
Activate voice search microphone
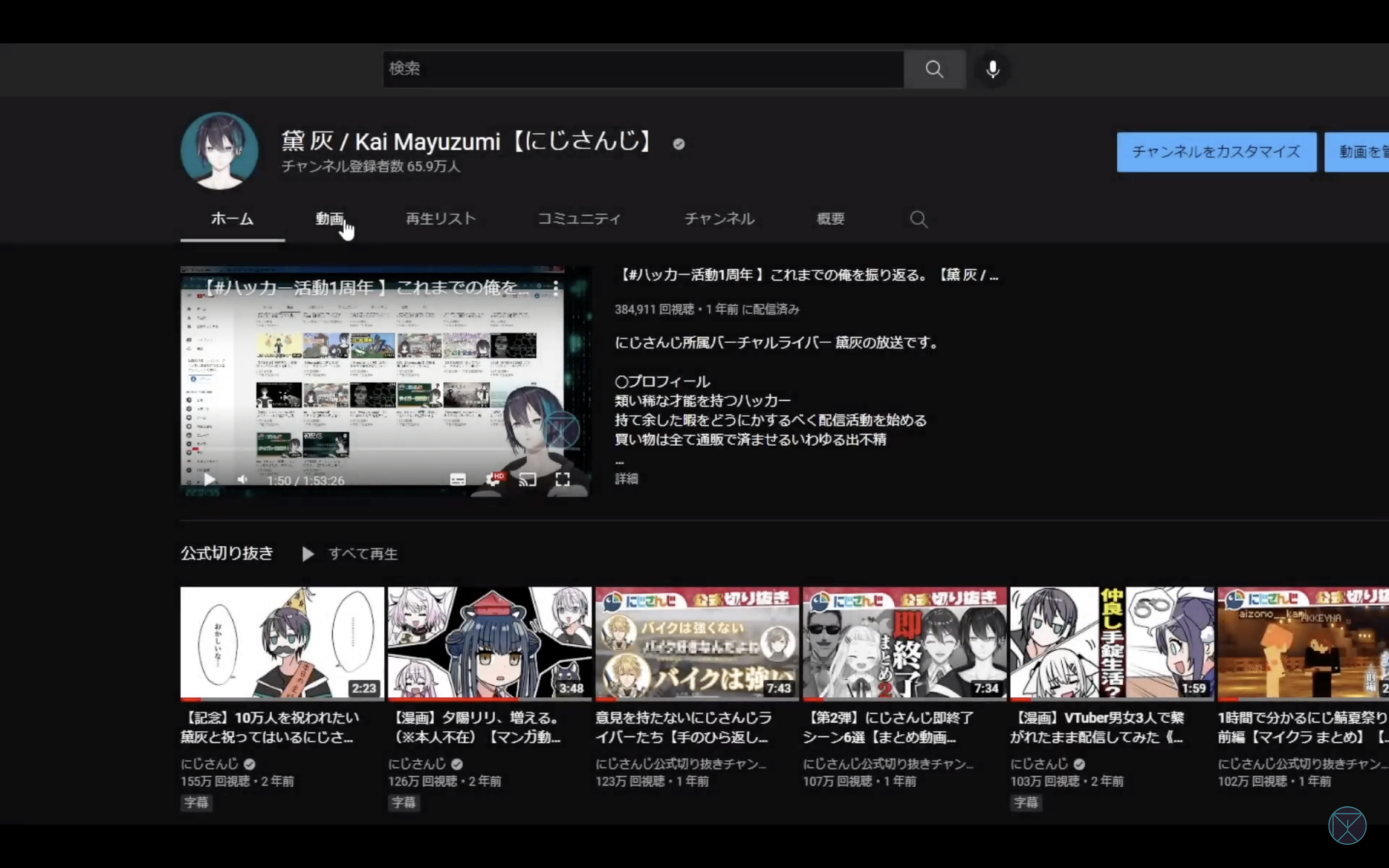(x=992, y=68)
